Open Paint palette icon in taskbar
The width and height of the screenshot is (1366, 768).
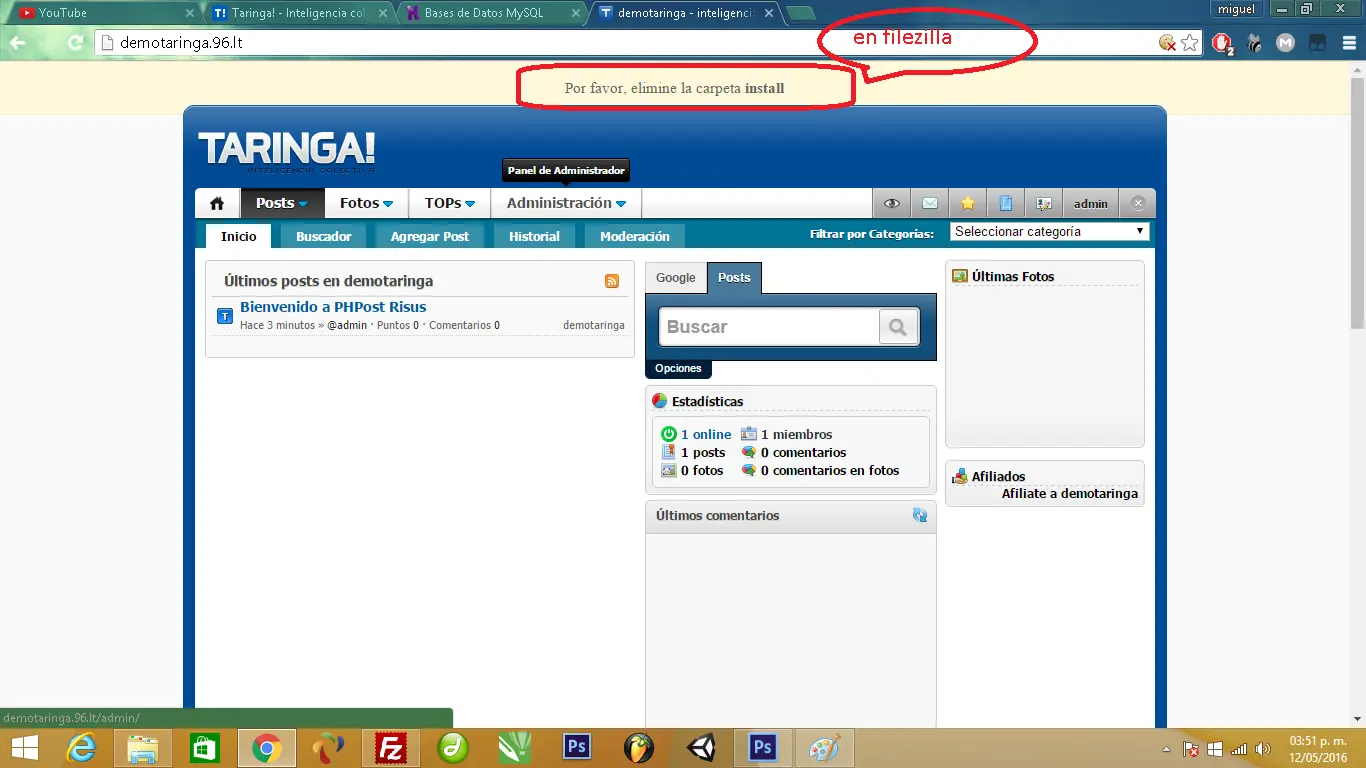pyautogui.click(x=824, y=748)
